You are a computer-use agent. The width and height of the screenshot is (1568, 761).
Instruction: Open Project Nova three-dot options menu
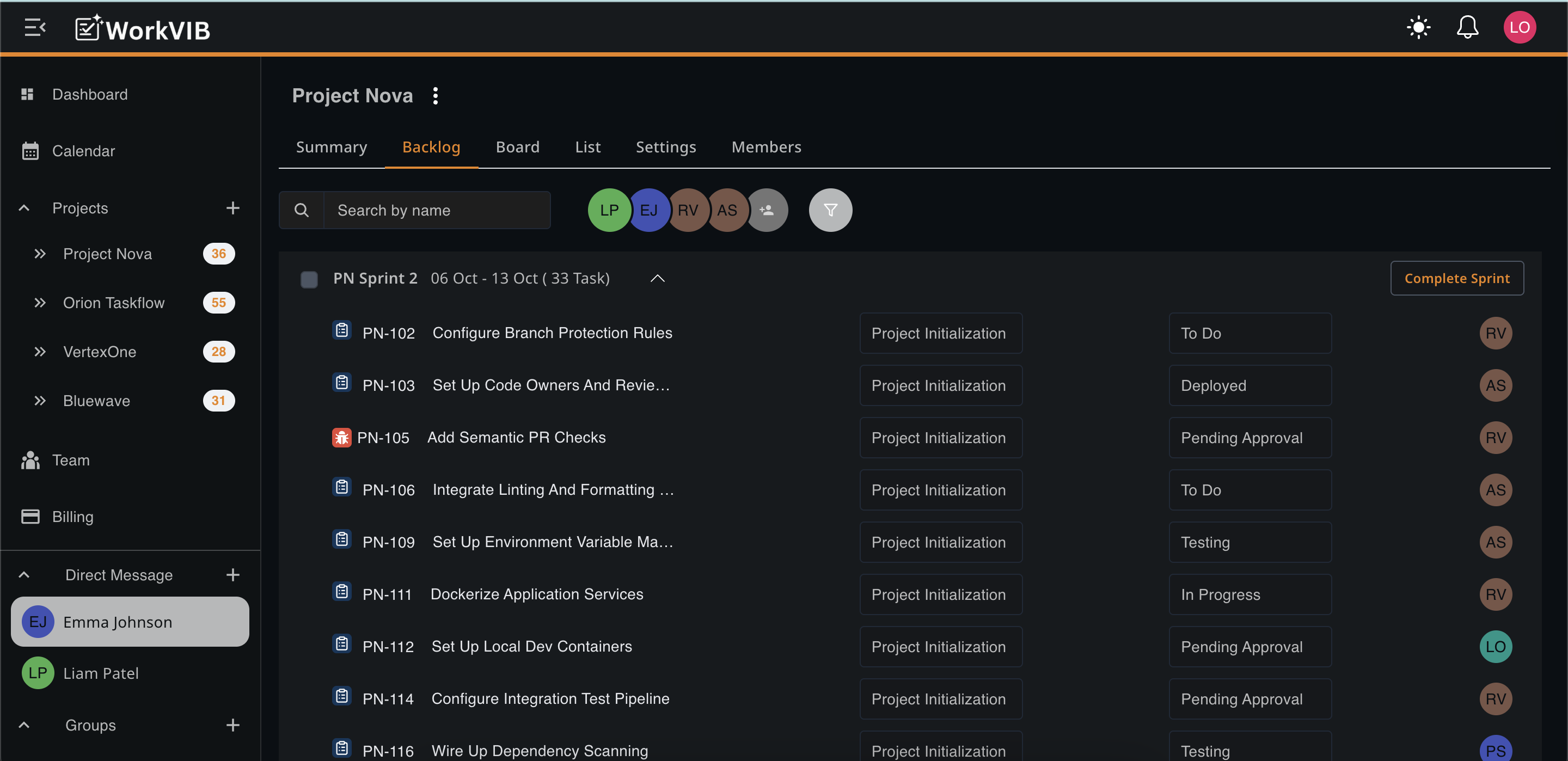[435, 96]
